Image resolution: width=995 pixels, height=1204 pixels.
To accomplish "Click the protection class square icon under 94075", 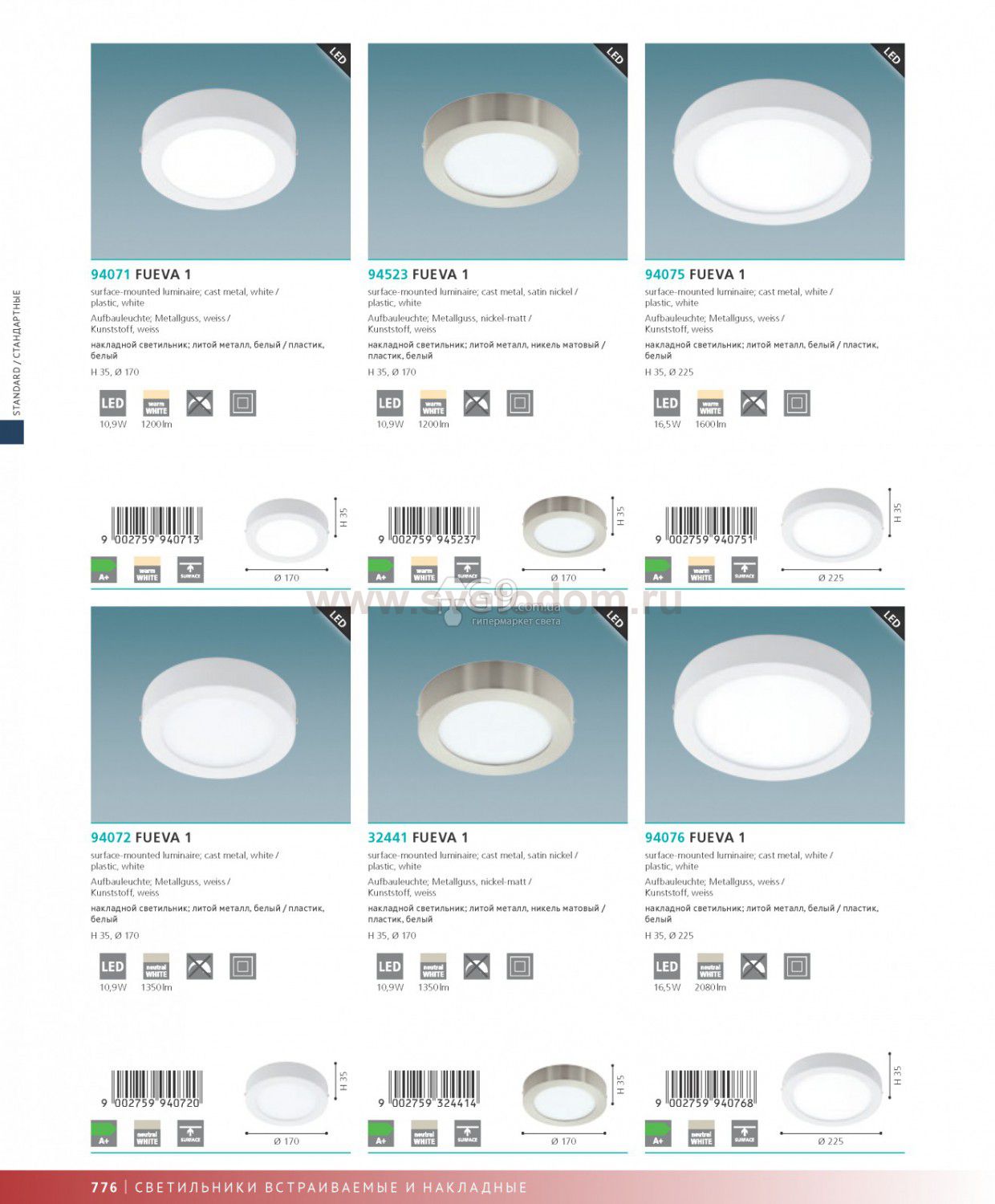I will pyautogui.click(x=797, y=404).
